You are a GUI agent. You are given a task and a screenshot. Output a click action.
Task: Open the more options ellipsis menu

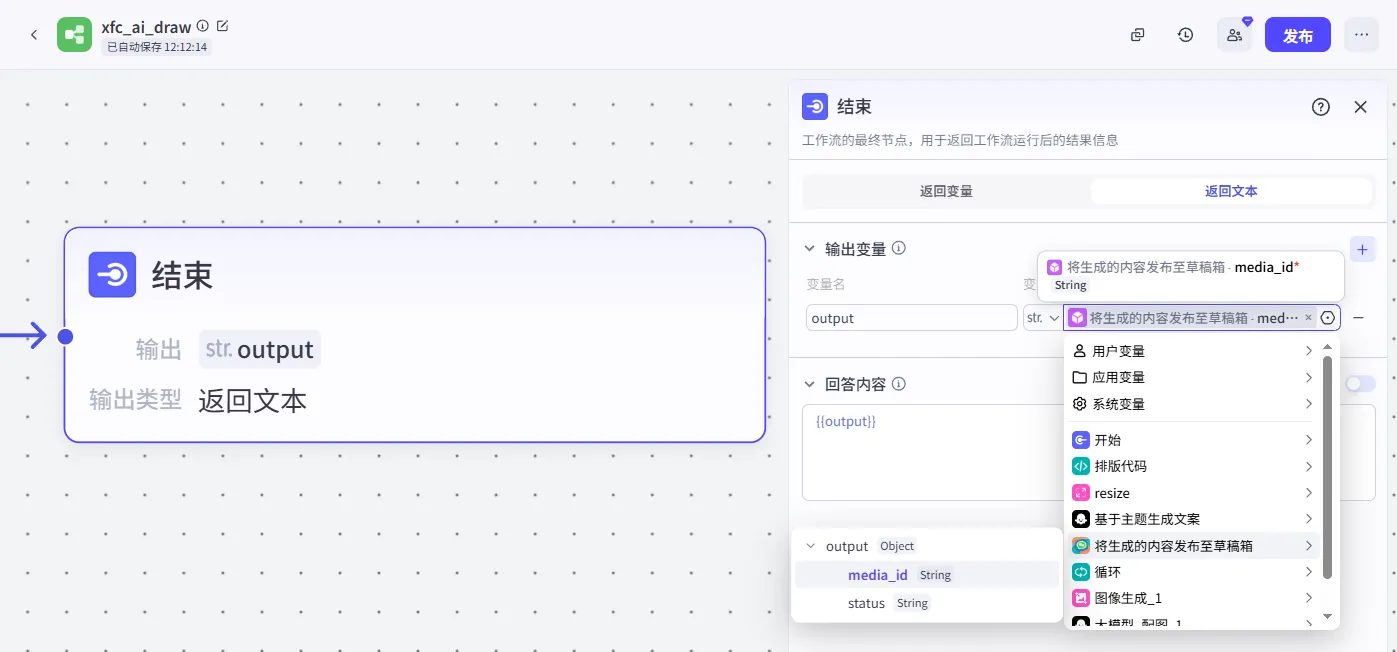tap(1361, 35)
